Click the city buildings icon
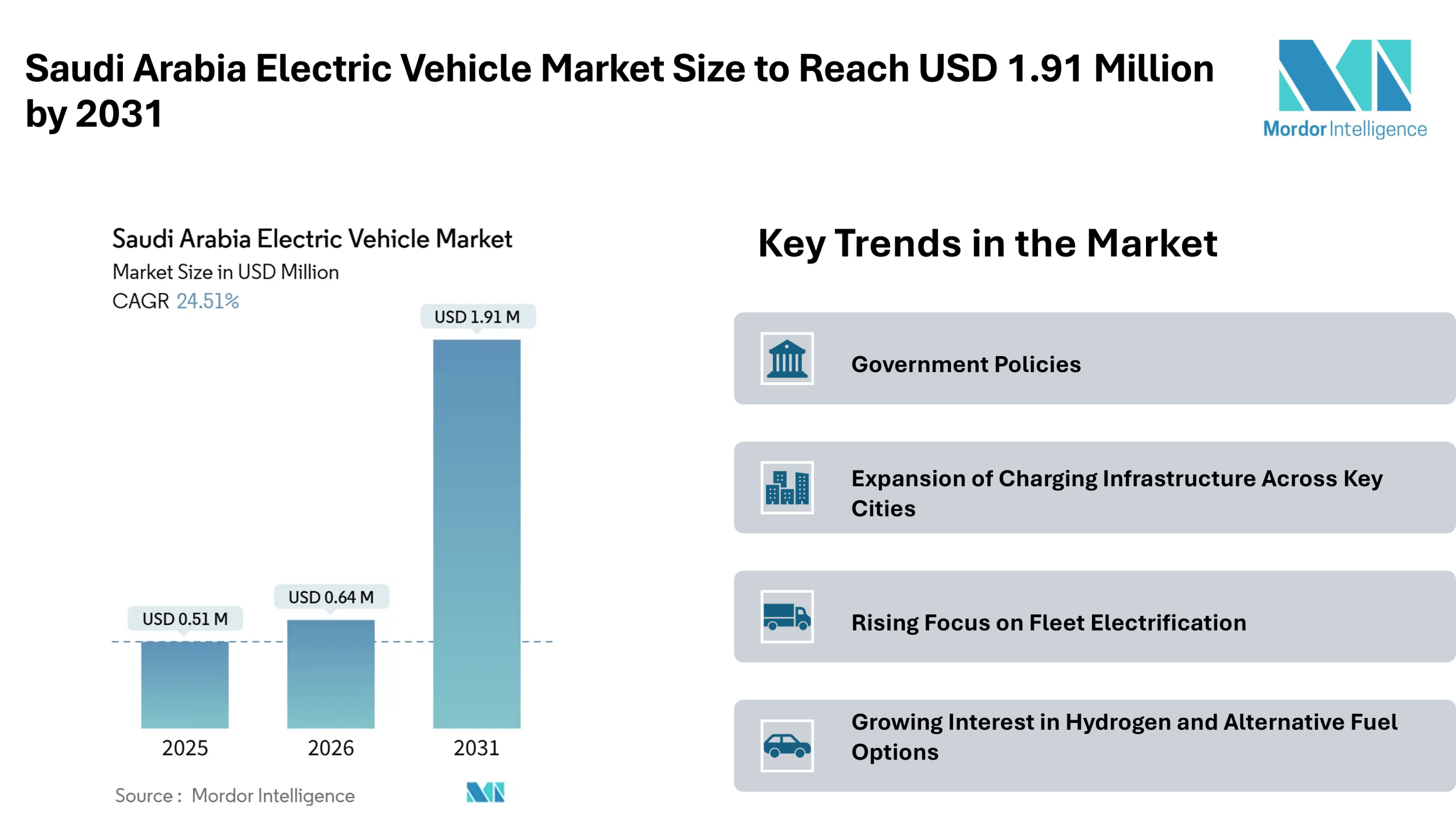Image resolution: width=1456 pixels, height=818 pixels. [x=787, y=488]
